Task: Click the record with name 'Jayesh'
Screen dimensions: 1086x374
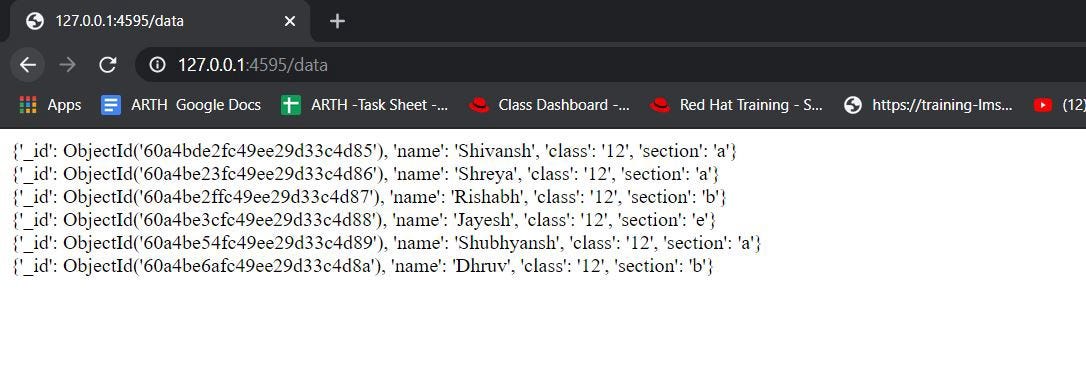Action: click(364, 220)
